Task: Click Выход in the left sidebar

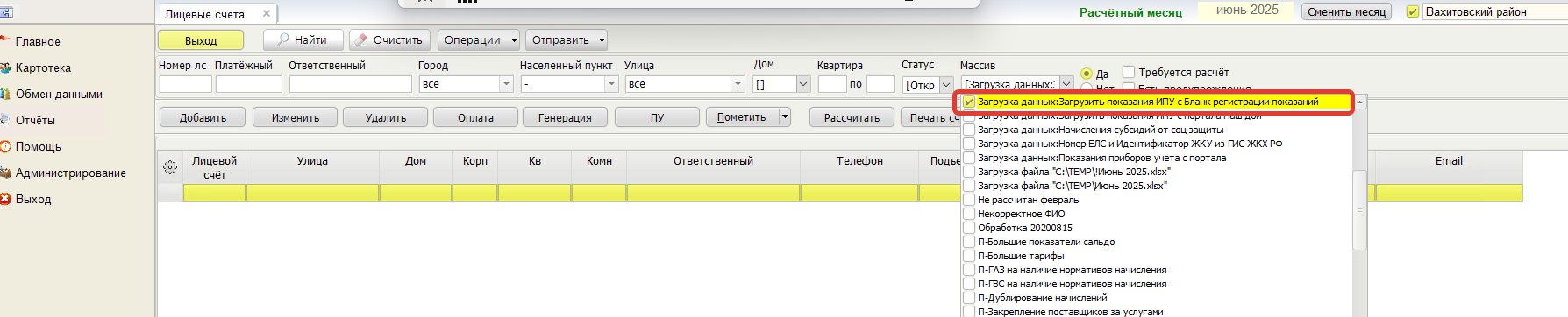Action: tap(33, 199)
